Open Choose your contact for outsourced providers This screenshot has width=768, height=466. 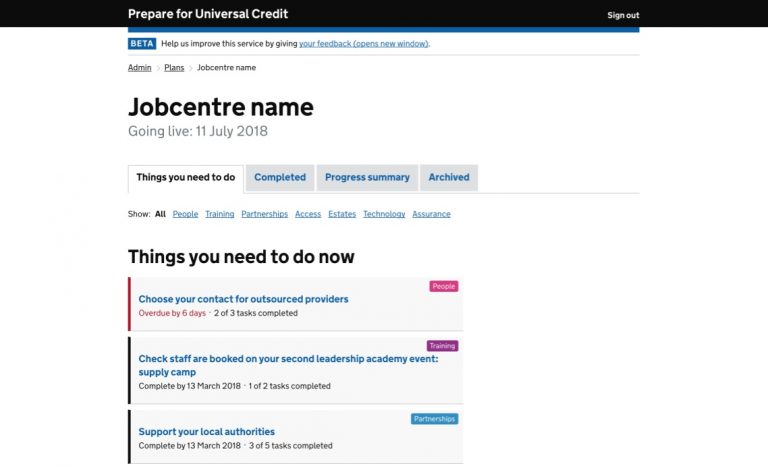(243, 299)
